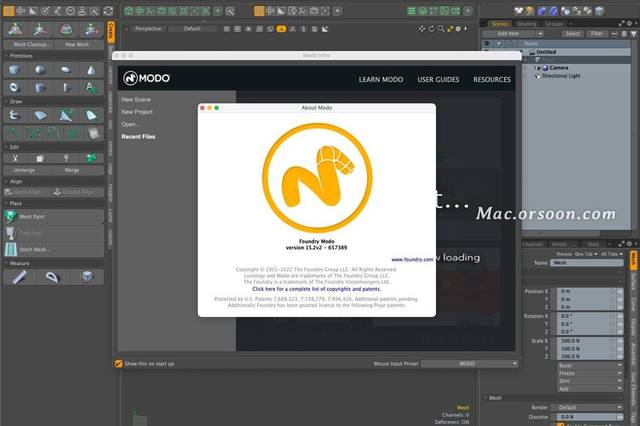
Task: Click New Scene in intro window
Action: coord(136,100)
